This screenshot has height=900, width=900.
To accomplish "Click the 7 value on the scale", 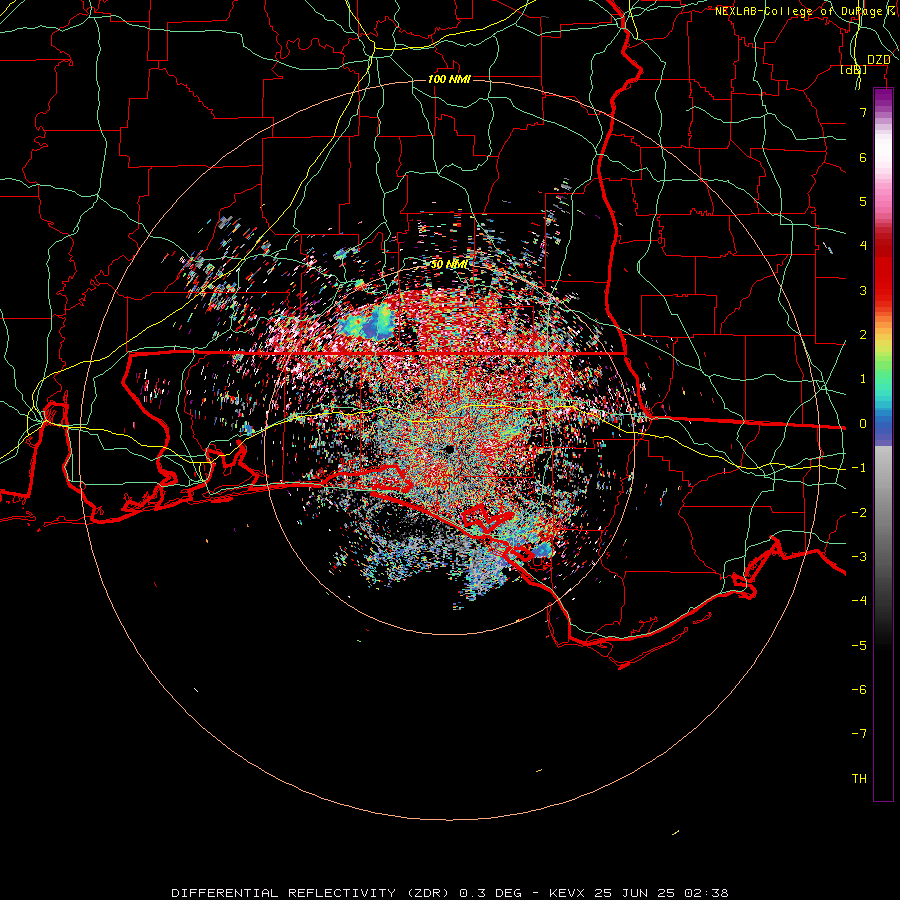I will point(863,112).
